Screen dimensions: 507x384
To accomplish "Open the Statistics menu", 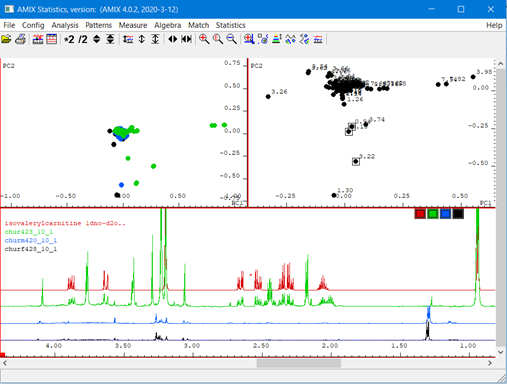I will pyautogui.click(x=230, y=25).
